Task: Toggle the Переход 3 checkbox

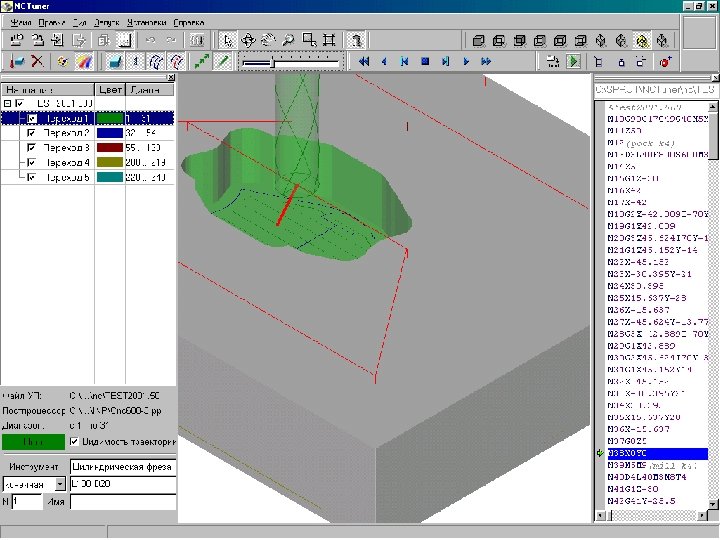Action: [x=33, y=147]
